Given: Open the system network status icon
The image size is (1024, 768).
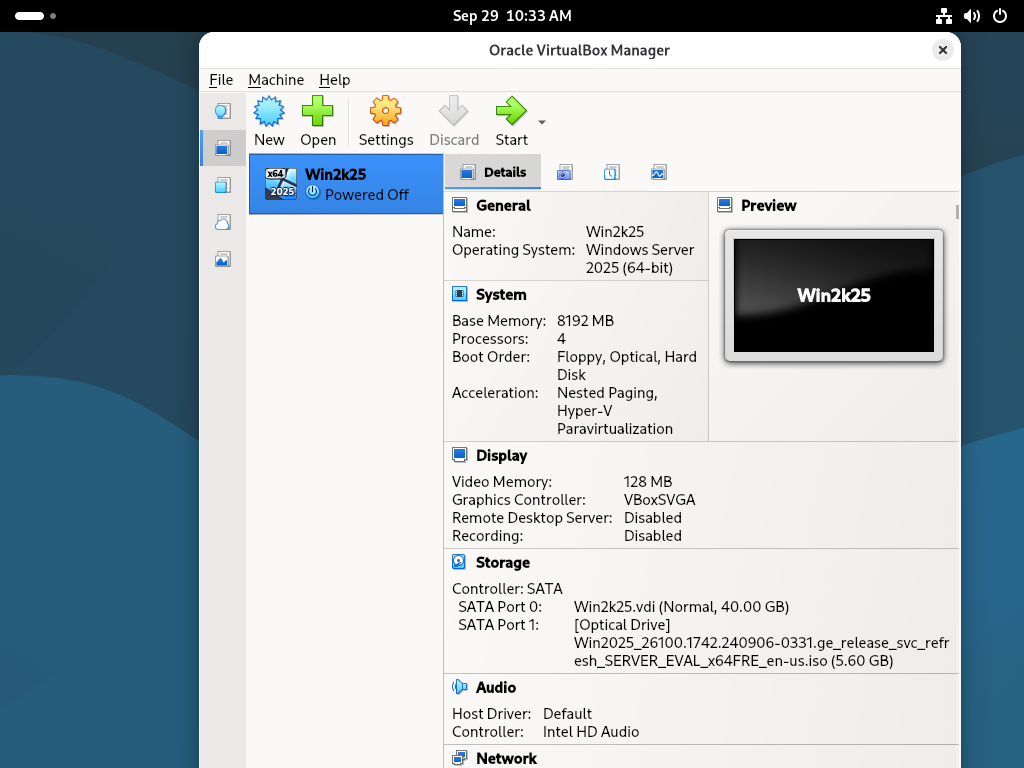Looking at the screenshot, I should click(943, 16).
